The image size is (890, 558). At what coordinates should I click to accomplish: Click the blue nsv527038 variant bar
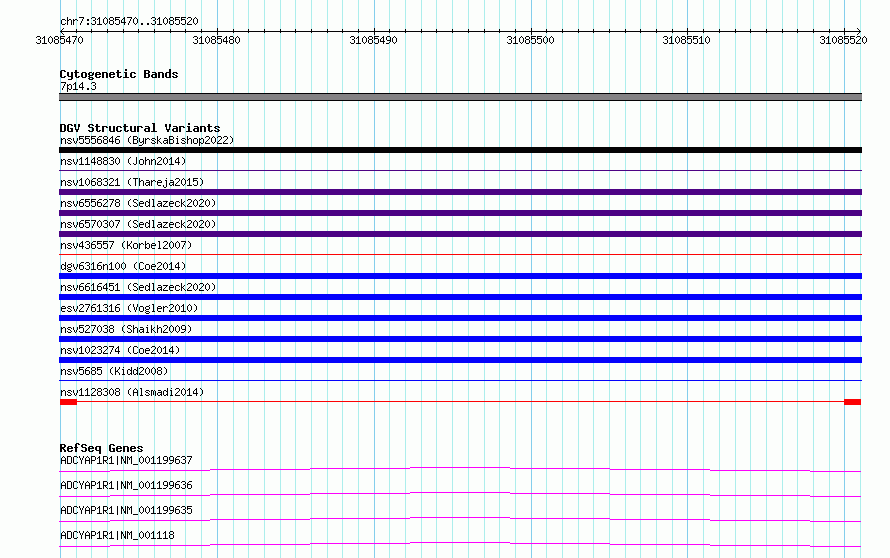coord(460,339)
